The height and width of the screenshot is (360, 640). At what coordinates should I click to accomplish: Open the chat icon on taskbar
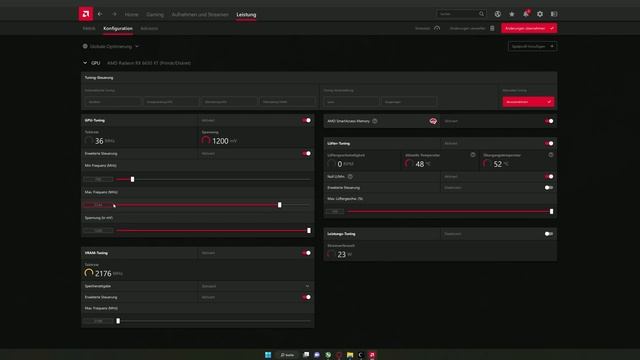pos(317,355)
